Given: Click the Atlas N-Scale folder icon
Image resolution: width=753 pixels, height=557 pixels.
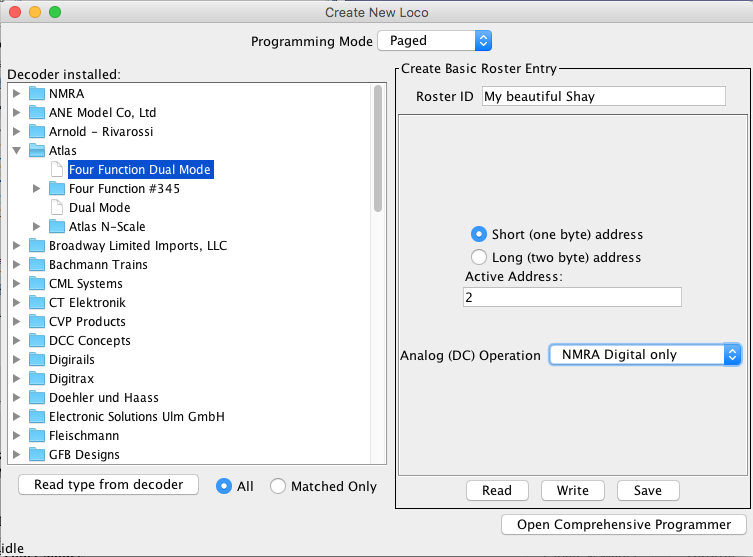Looking at the screenshot, I should (57, 227).
